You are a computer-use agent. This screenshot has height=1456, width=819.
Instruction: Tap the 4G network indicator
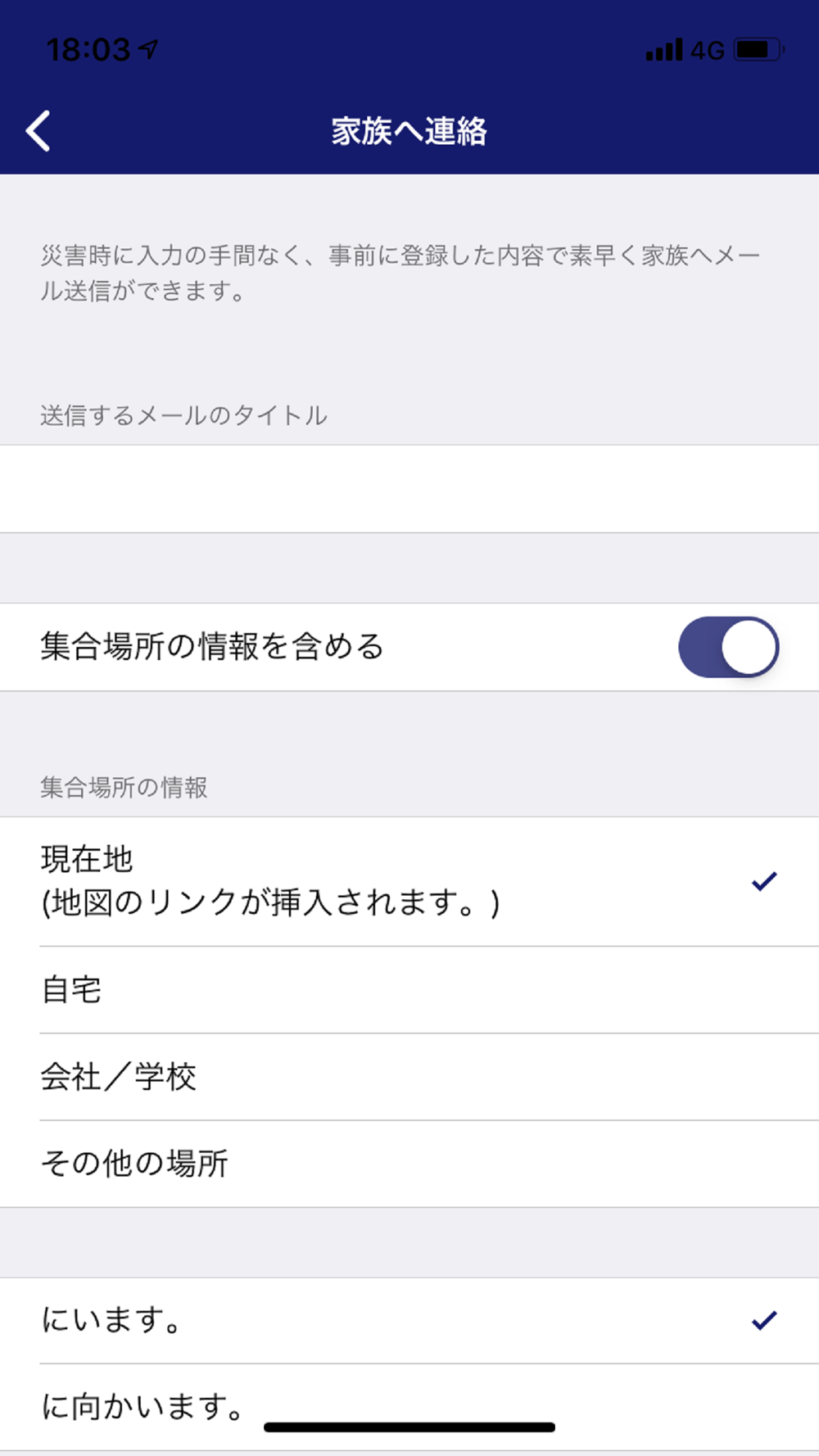pos(708,51)
